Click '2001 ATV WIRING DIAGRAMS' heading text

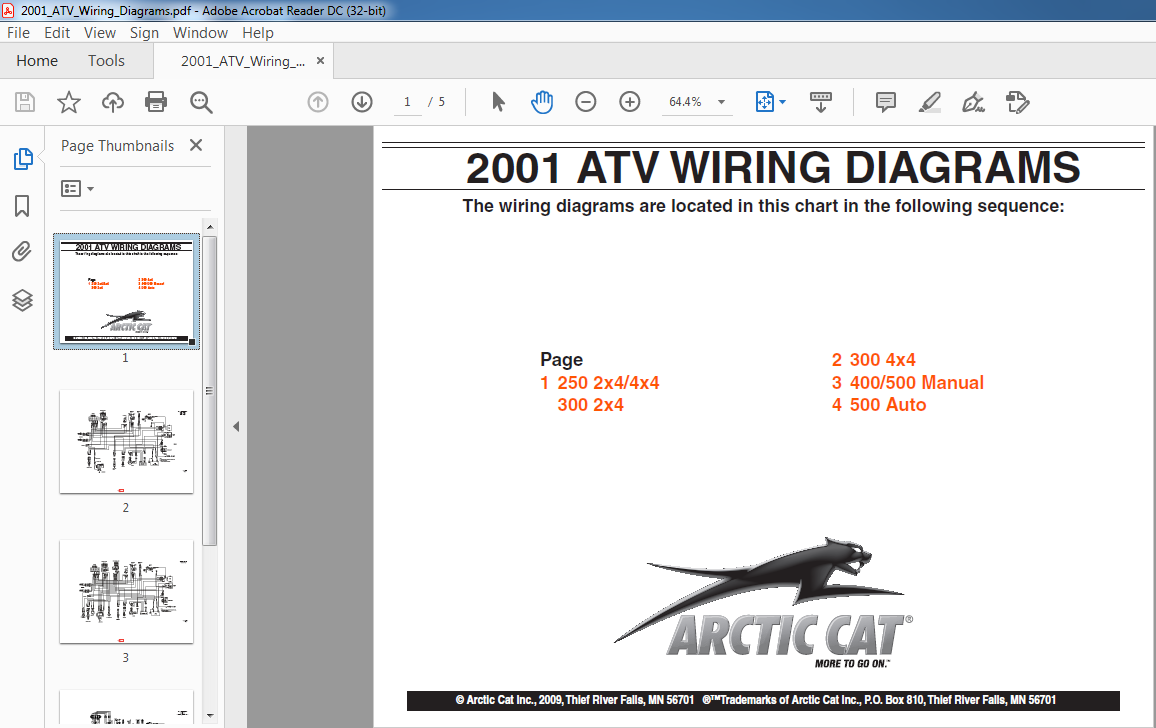click(x=773, y=167)
